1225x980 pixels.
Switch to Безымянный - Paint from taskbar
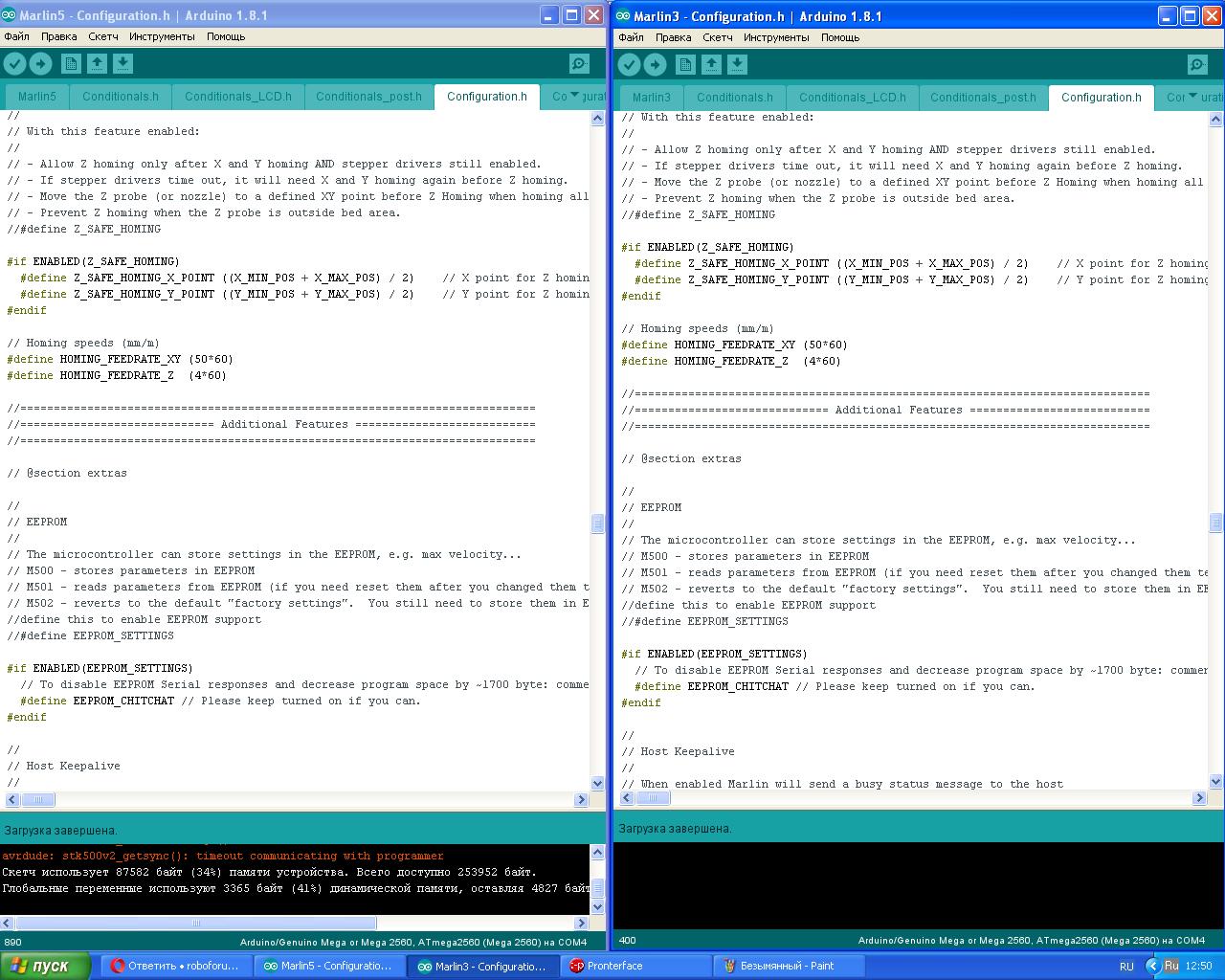[x=791, y=966]
